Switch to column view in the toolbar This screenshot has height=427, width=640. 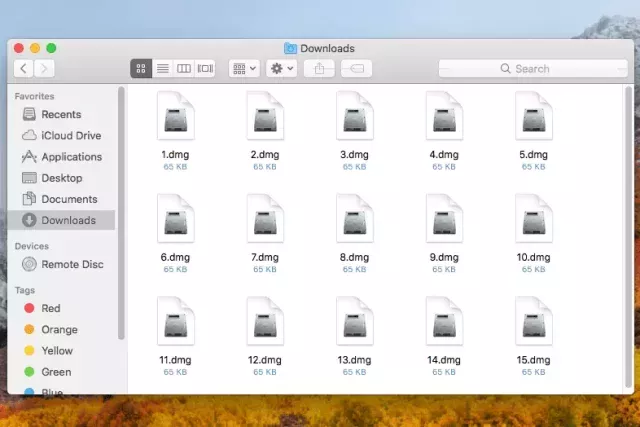pyautogui.click(x=184, y=68)
